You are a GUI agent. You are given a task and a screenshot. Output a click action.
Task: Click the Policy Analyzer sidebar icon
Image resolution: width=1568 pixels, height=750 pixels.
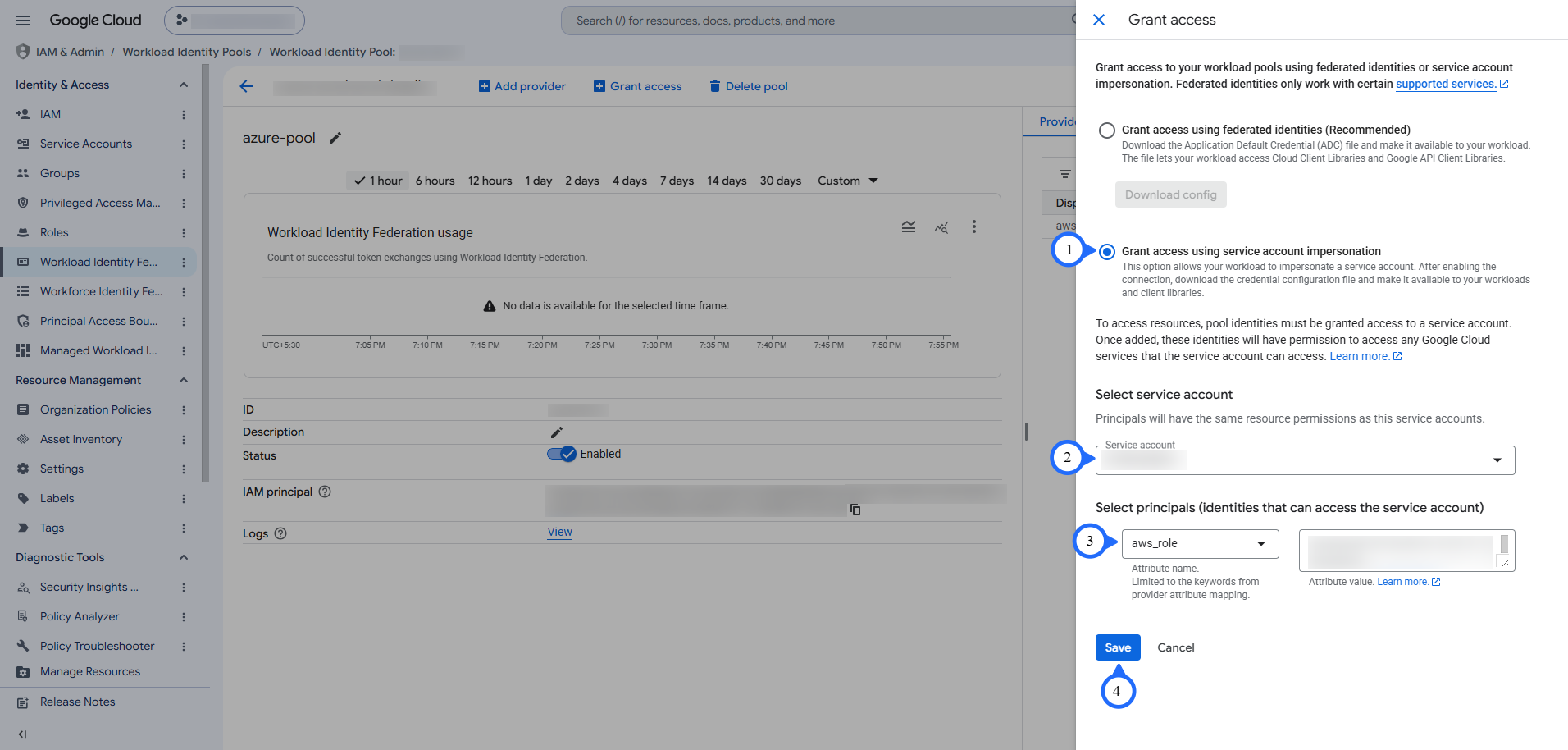pyautogui.click(x=23, y=616)
